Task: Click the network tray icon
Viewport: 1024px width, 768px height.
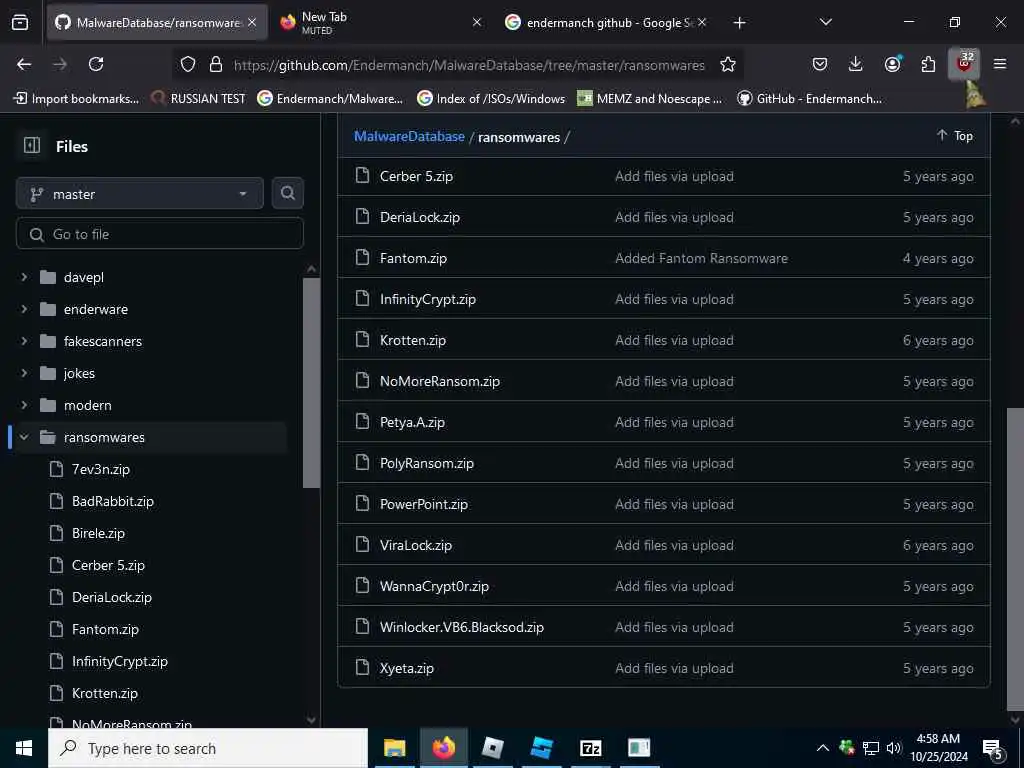Action: coord(871,748)
